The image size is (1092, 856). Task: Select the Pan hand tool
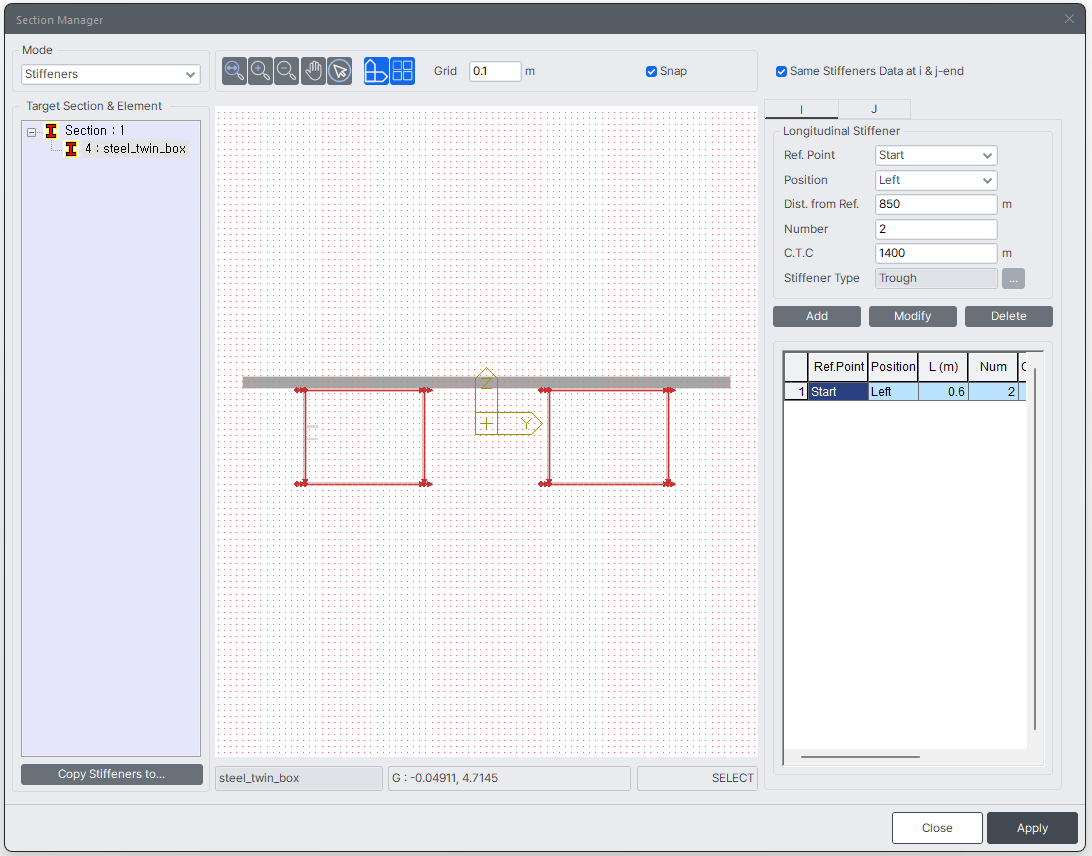[313, 71]
